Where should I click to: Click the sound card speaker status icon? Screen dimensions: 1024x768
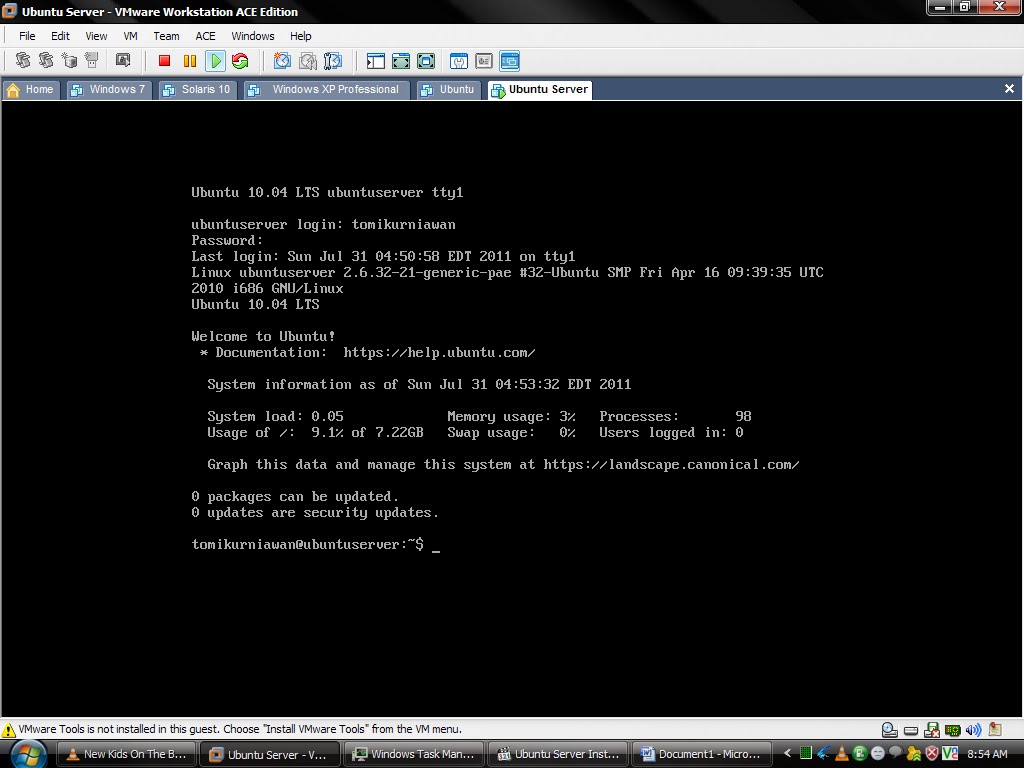[x=973, y=729]
